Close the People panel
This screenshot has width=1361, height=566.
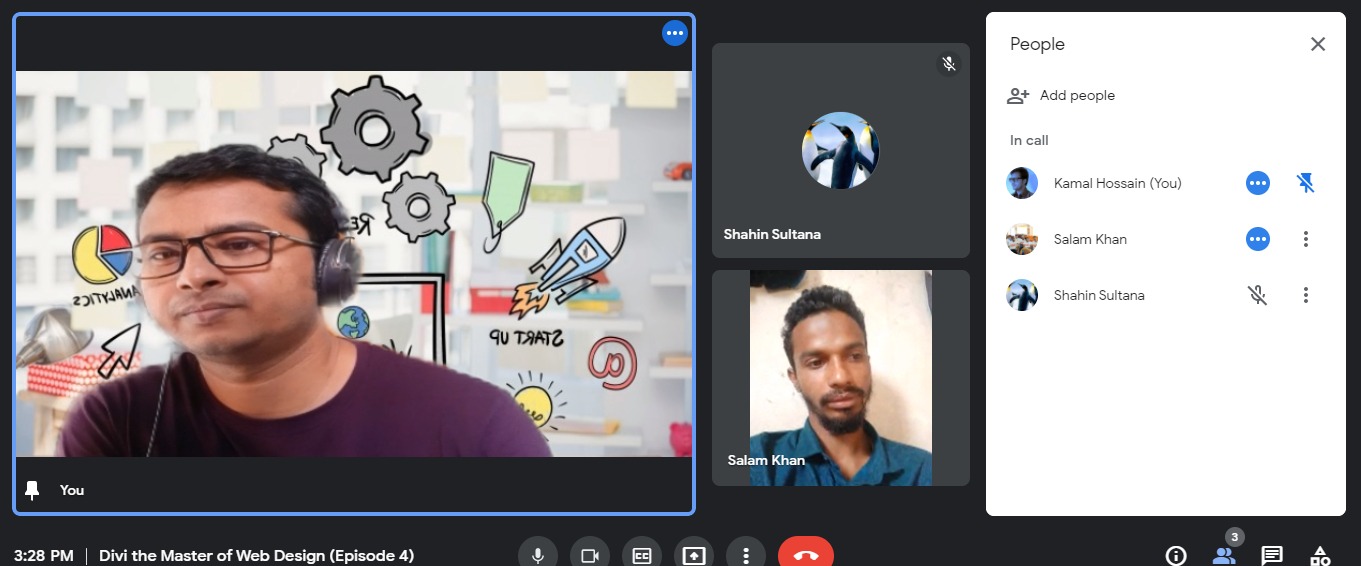coord(1318,44)
